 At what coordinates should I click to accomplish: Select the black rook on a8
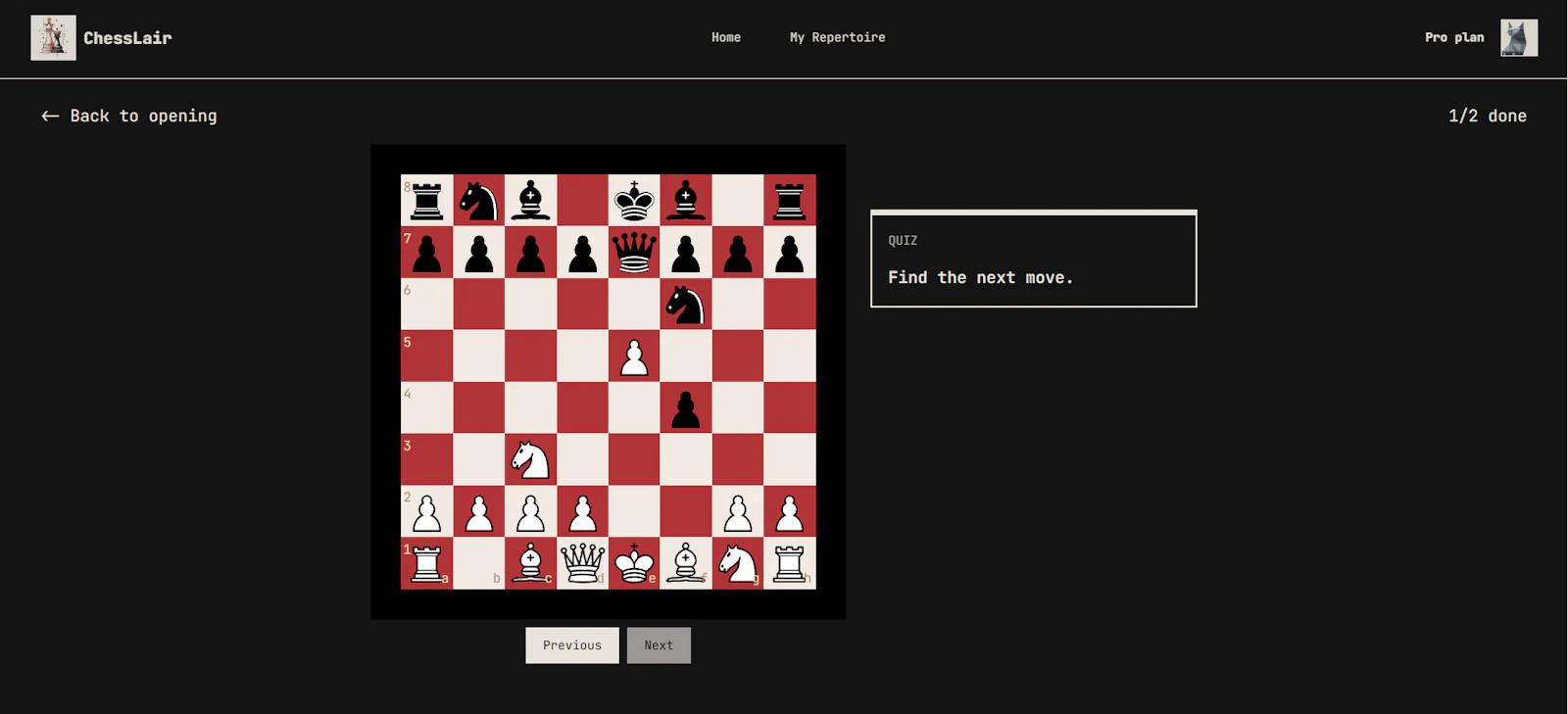[x=426, y=201]
